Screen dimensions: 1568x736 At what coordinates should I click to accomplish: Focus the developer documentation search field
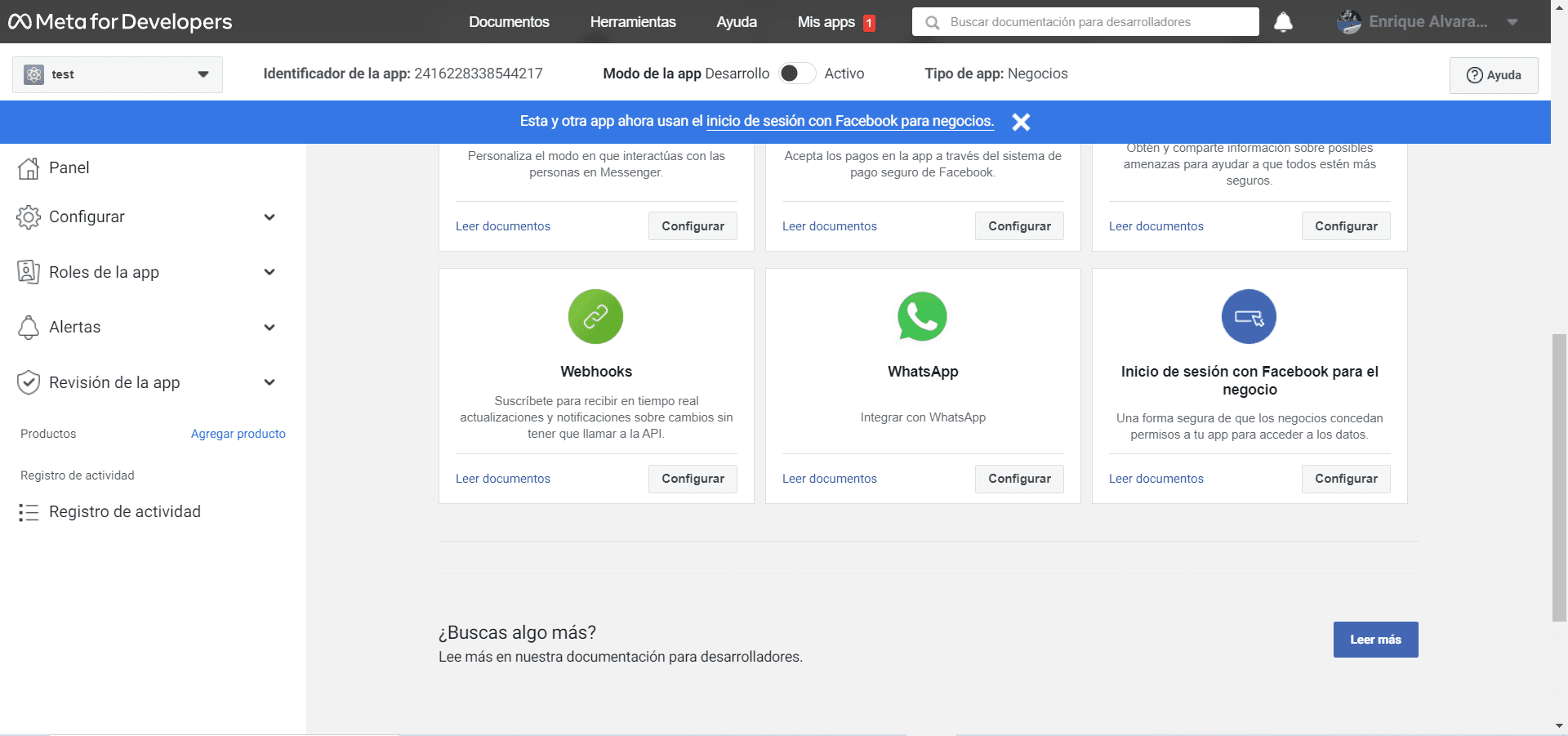(x=1085, y=22)
